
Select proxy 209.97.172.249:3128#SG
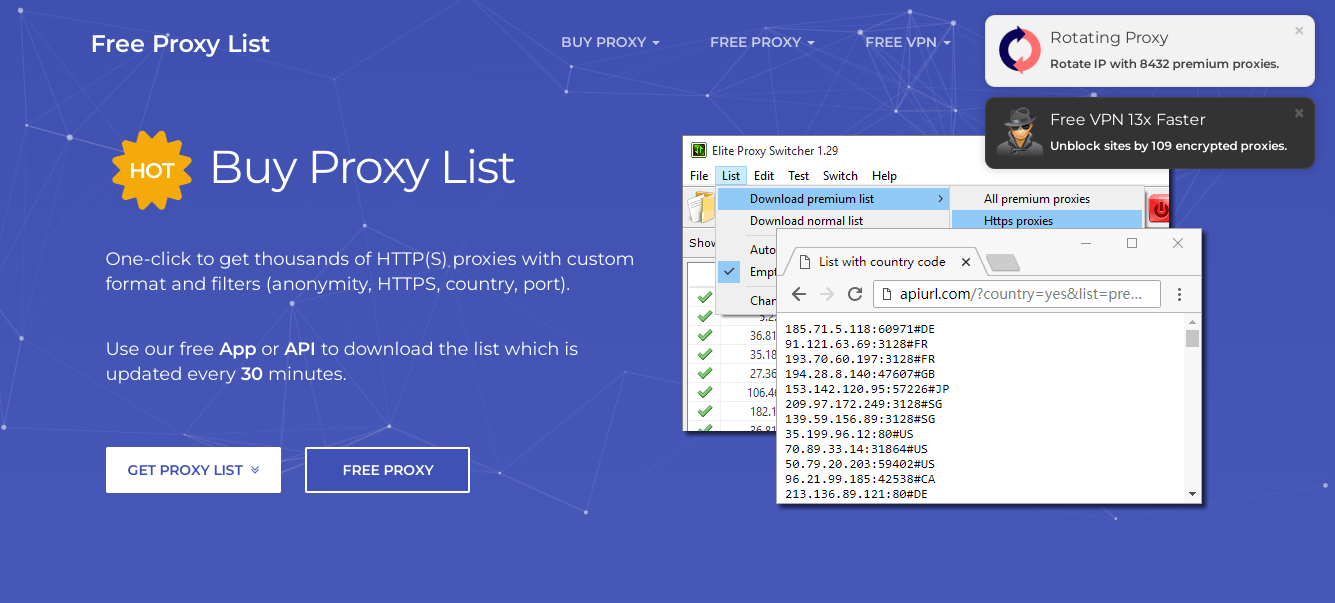[x=863, y=404]
